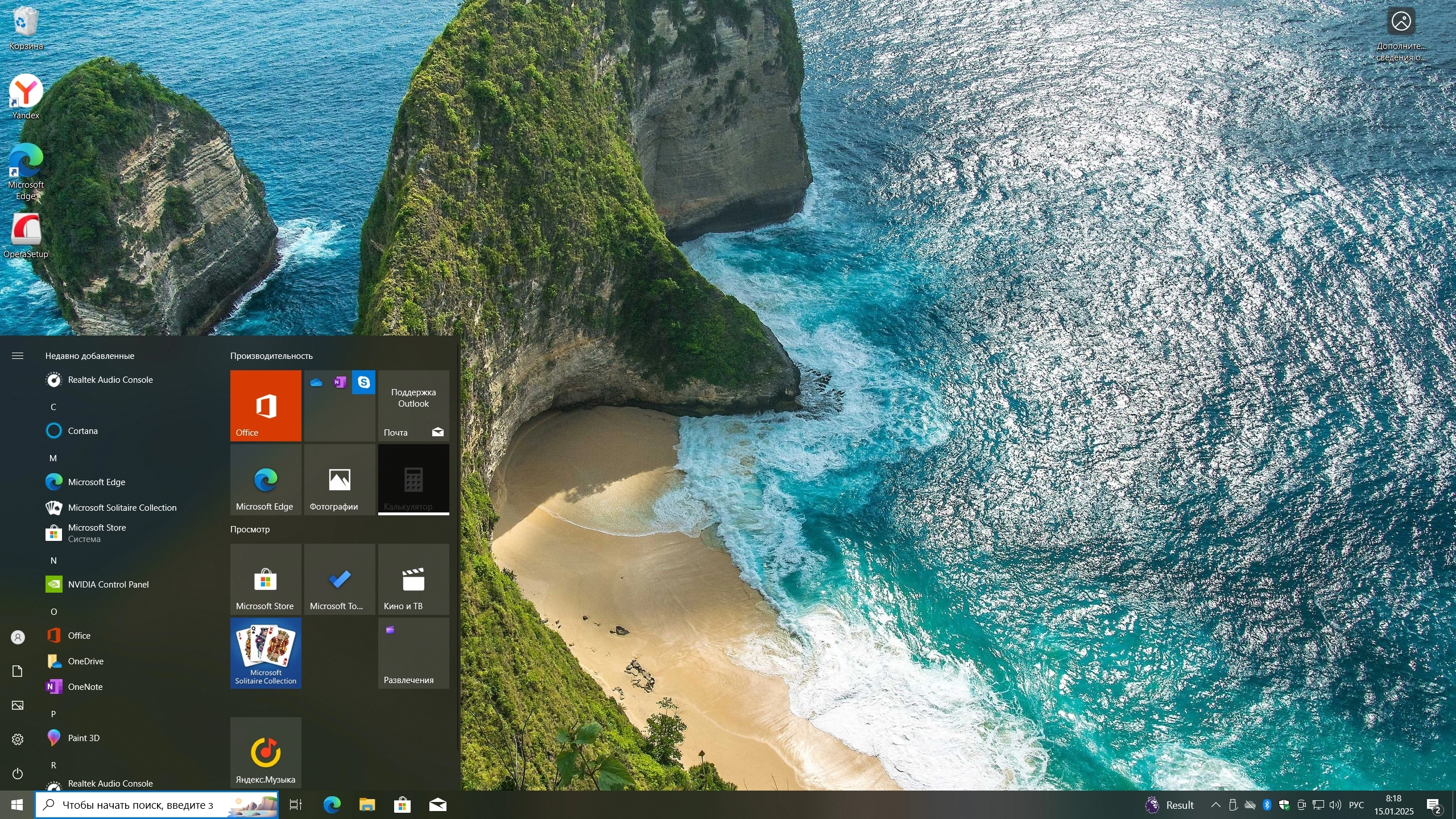1456x819 pixels.
Task: Show hidden system tray icons chevron
Action: [x=1215, y=805]
